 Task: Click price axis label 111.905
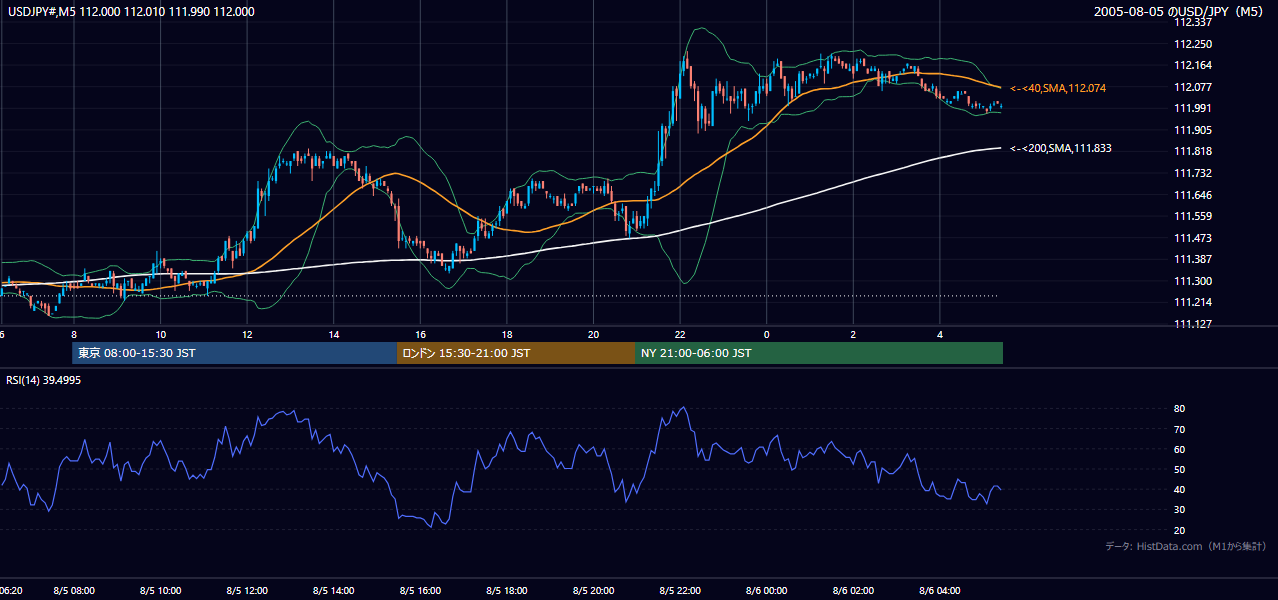[x=1194, y=130]
